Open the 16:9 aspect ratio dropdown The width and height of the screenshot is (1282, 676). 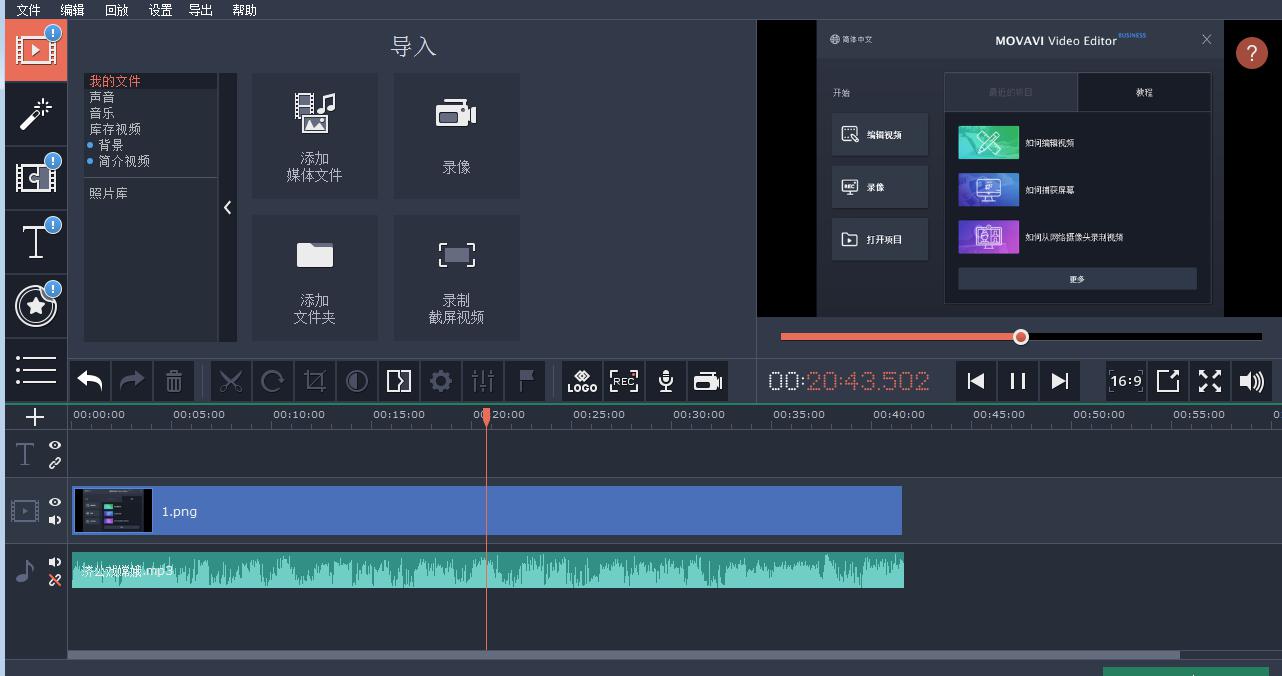tap(1126, 381)
